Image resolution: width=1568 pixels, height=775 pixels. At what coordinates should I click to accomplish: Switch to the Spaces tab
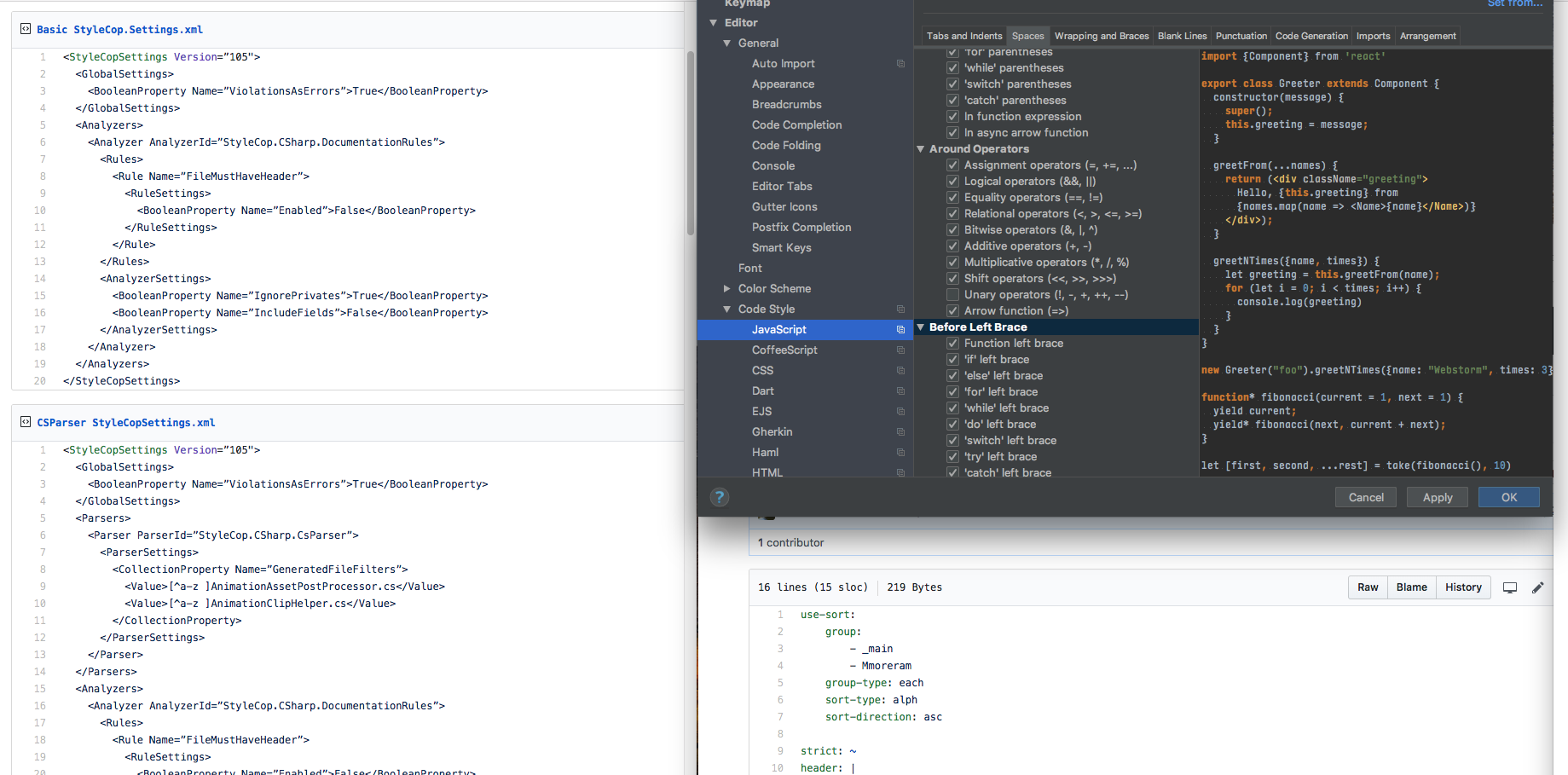pos(1027,36)
